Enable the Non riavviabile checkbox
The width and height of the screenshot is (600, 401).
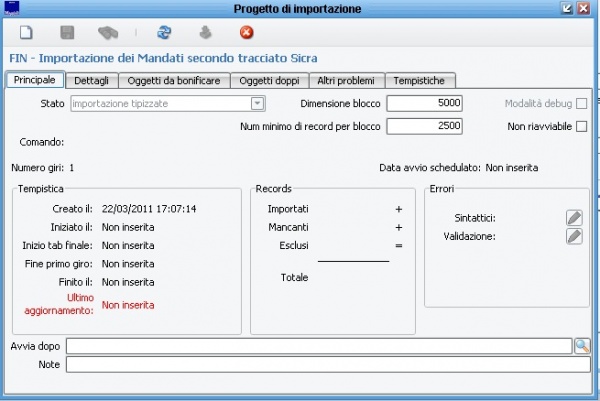(581, 126)
